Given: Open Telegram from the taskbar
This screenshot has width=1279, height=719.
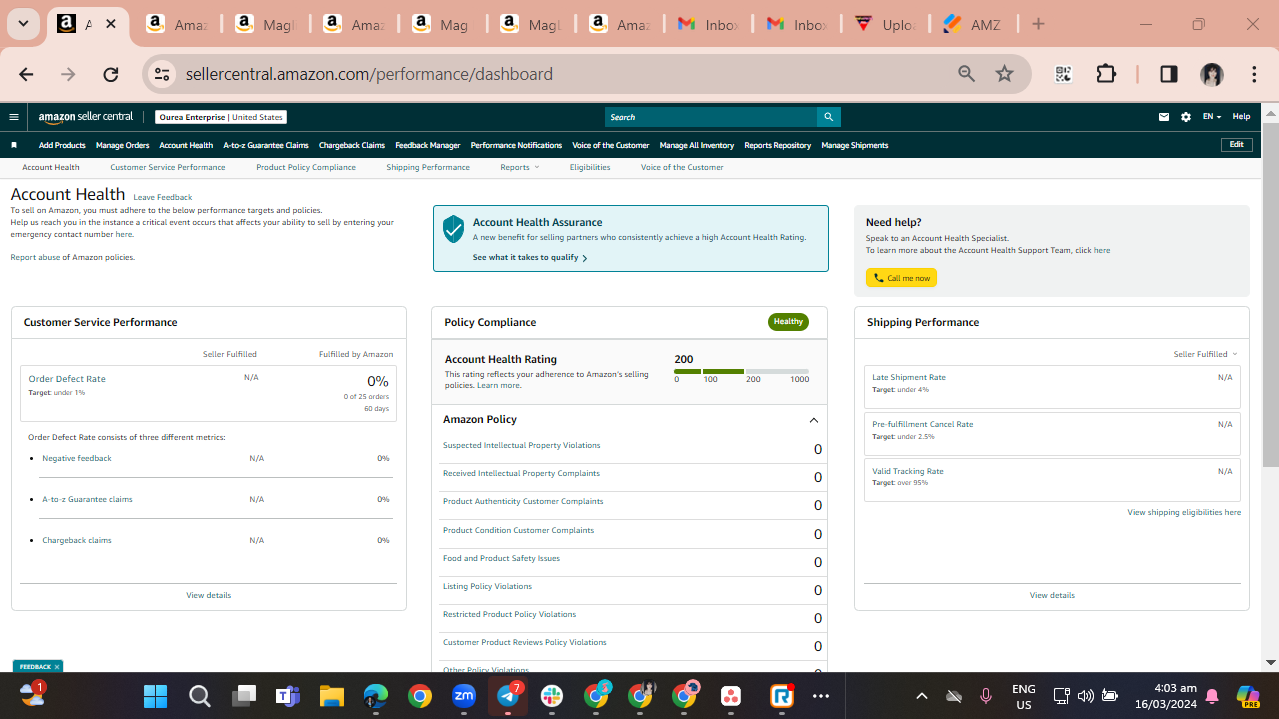Looking at the screenshot, I should click(x=508, y=696).
